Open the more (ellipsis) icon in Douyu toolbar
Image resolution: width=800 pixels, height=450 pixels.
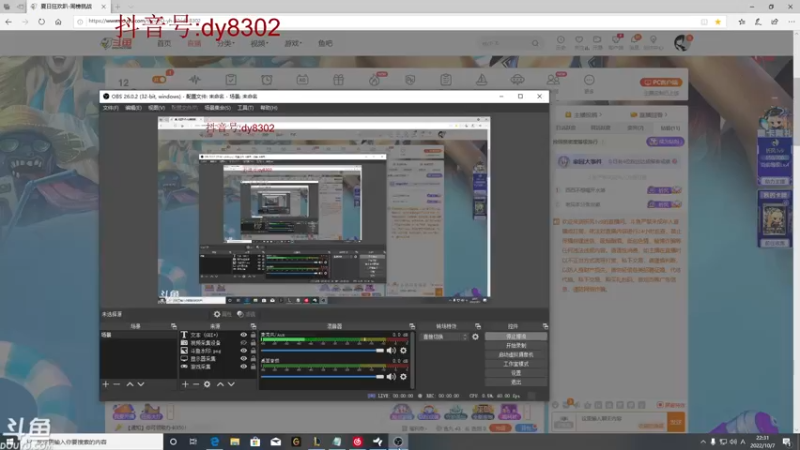point(589,80)
